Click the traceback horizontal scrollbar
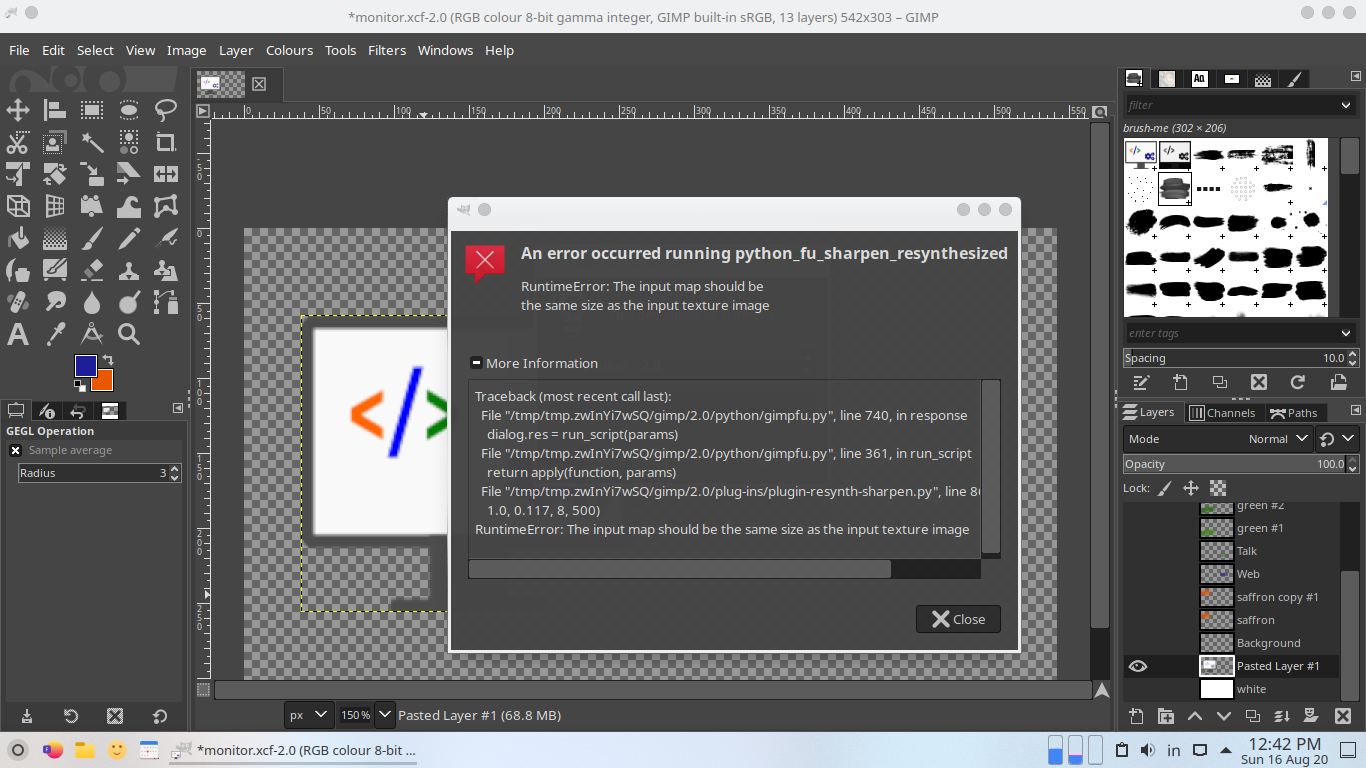 coord(680,569)
